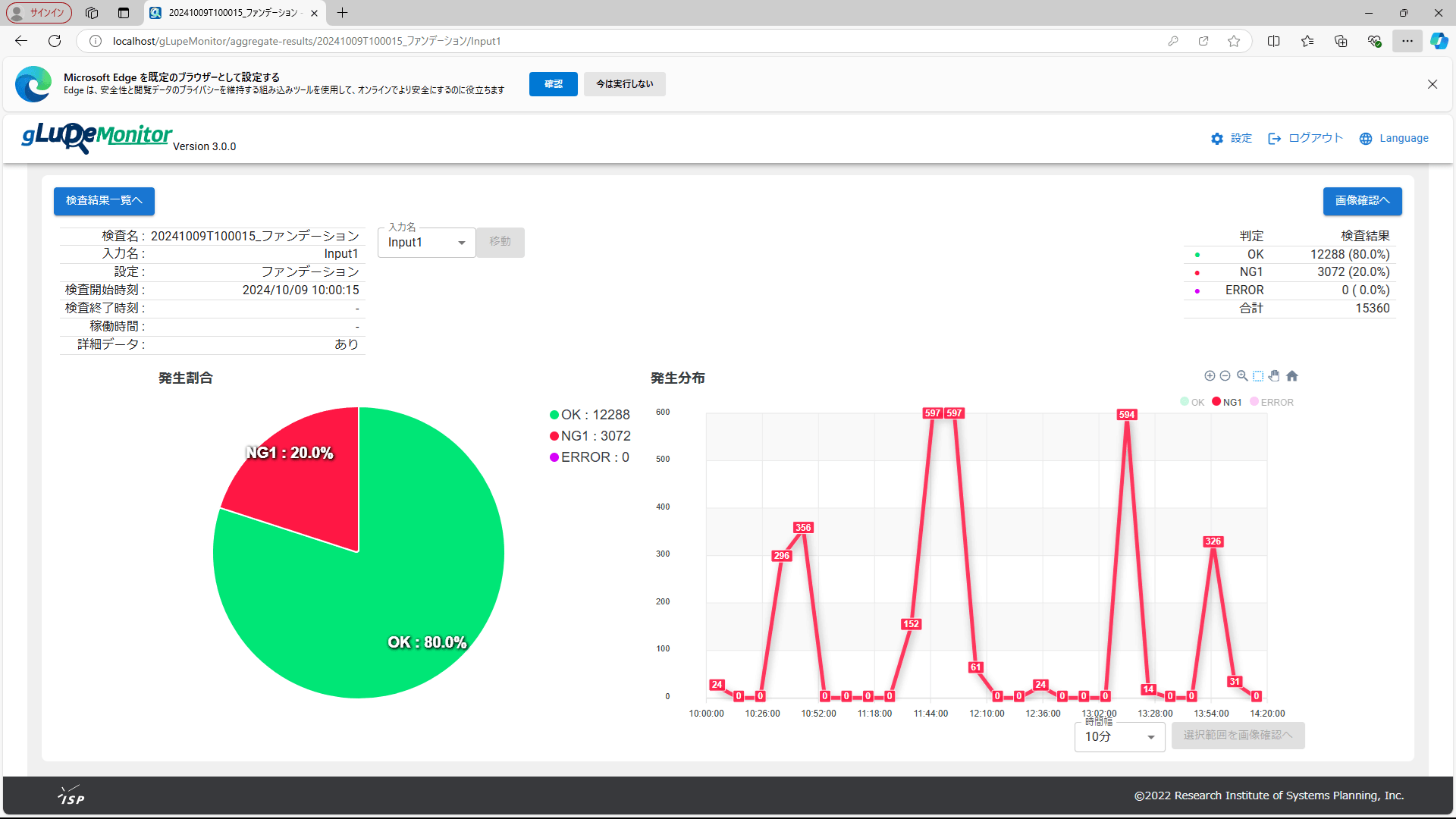Click the 画像確認へ button
Image resolution: width=1456 pixels, height=819 pixels.
(x=1362, y=201)
